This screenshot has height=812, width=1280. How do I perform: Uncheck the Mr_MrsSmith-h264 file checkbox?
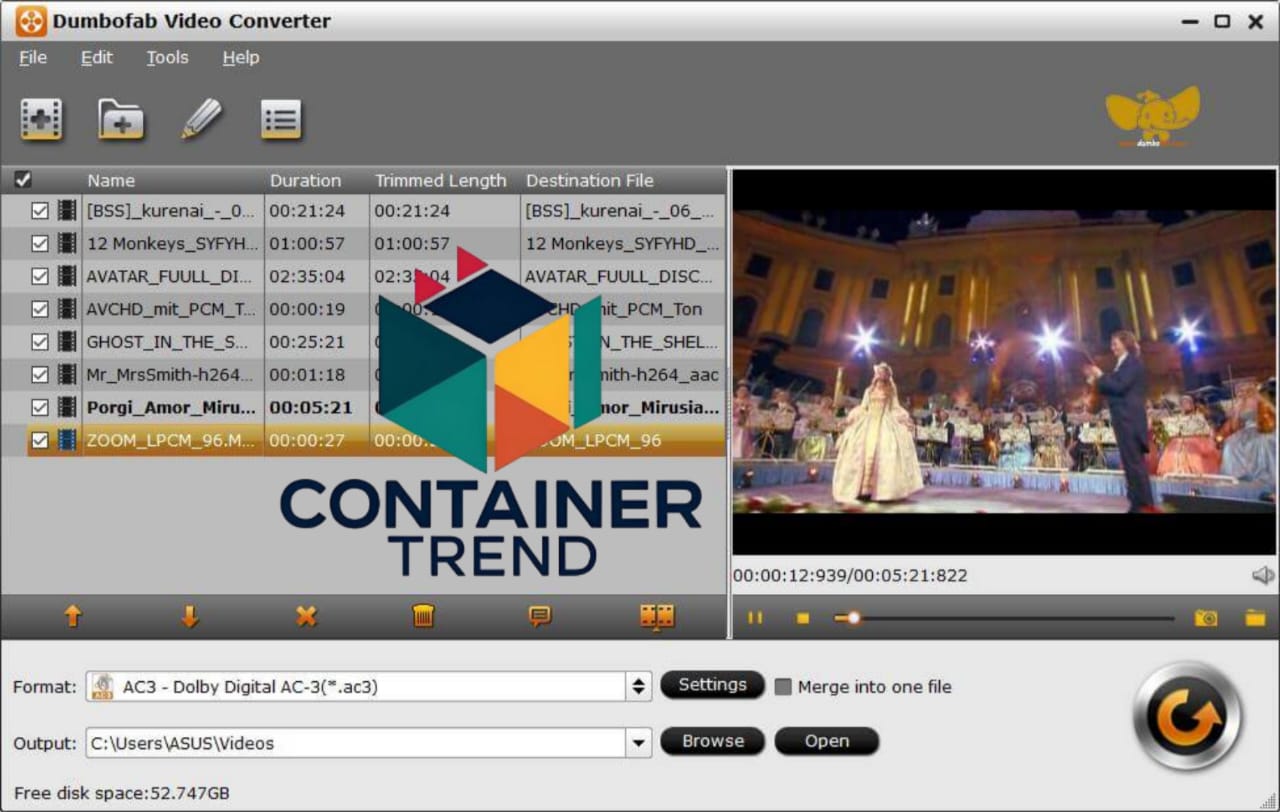(40, 375)
